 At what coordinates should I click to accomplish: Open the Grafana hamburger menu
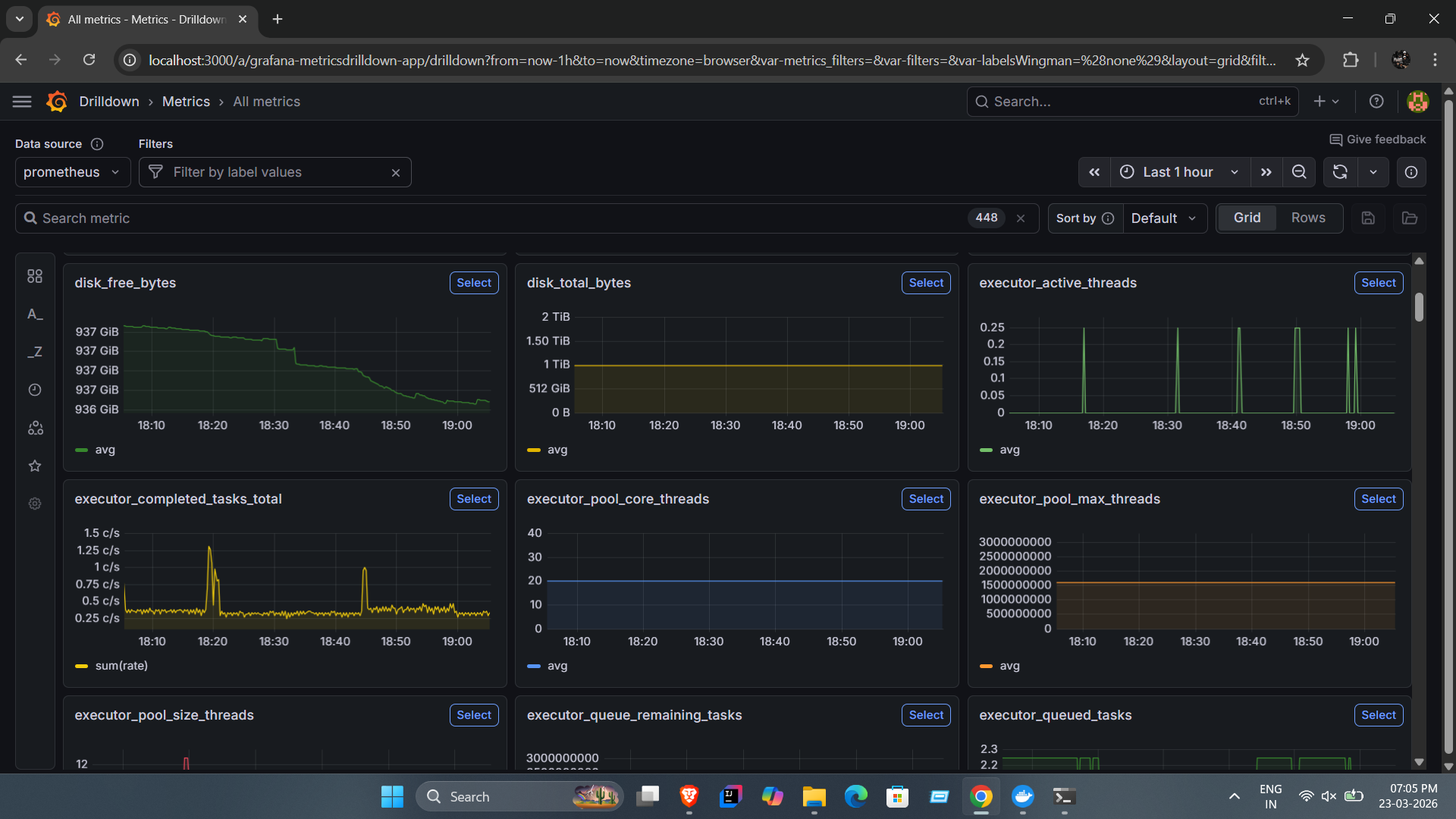(x=22, y=102)
